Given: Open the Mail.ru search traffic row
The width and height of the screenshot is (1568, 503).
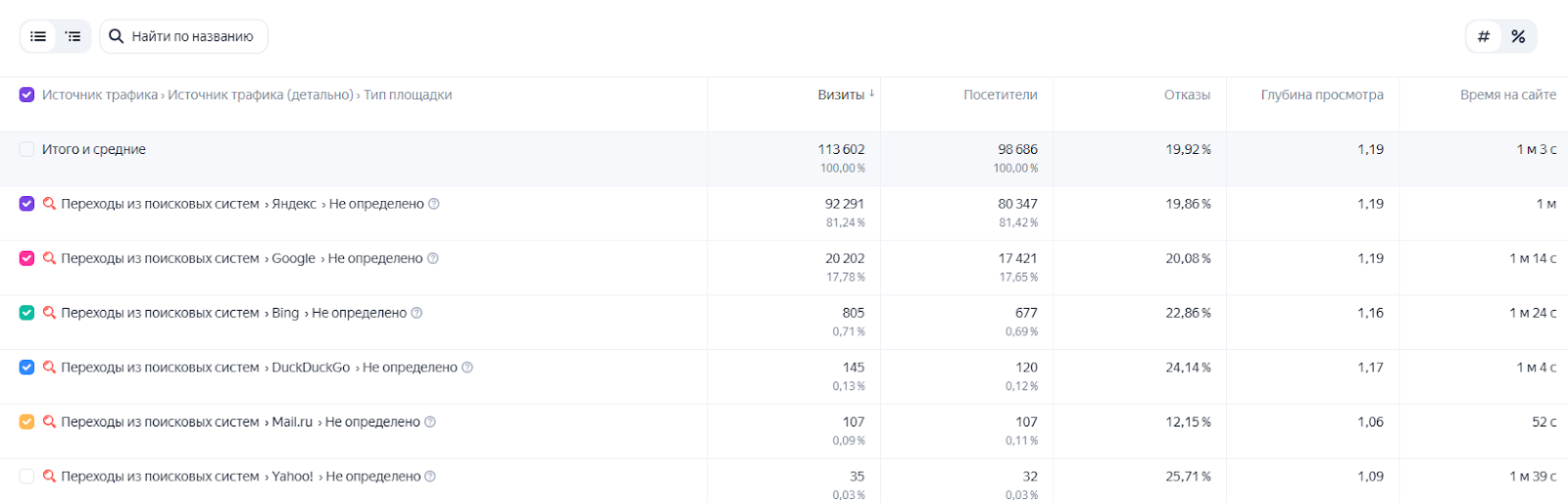Looking at the screenshot, I should [x=240, y=422].
